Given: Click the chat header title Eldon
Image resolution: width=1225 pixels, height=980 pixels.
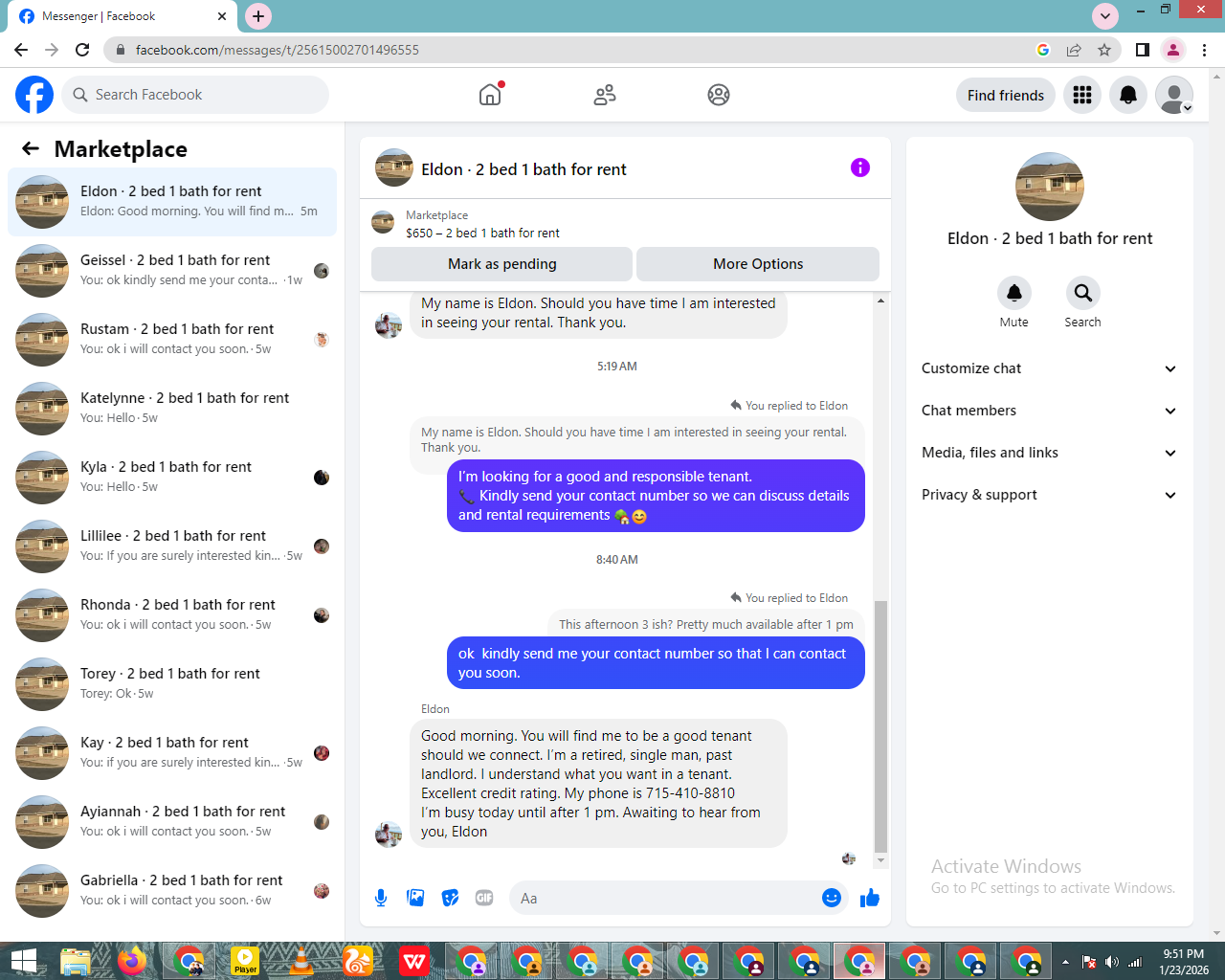Looking at the screenshot, I should (x=523, y=169).
